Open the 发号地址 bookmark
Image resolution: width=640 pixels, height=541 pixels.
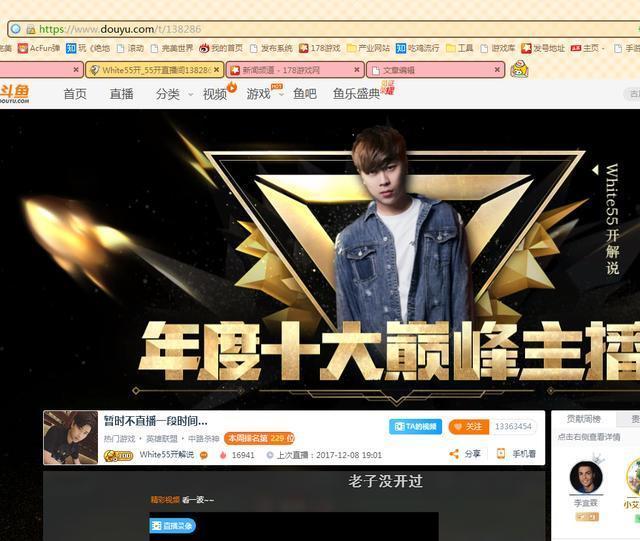click(543, 48)
